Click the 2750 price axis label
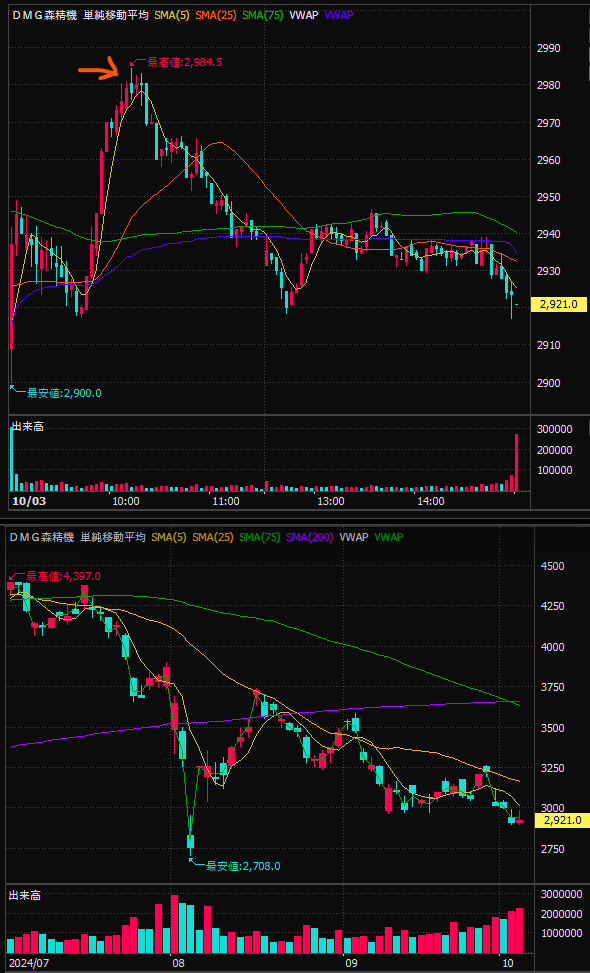The height and width of the screenshot is (973, 590). pos(553,849)
